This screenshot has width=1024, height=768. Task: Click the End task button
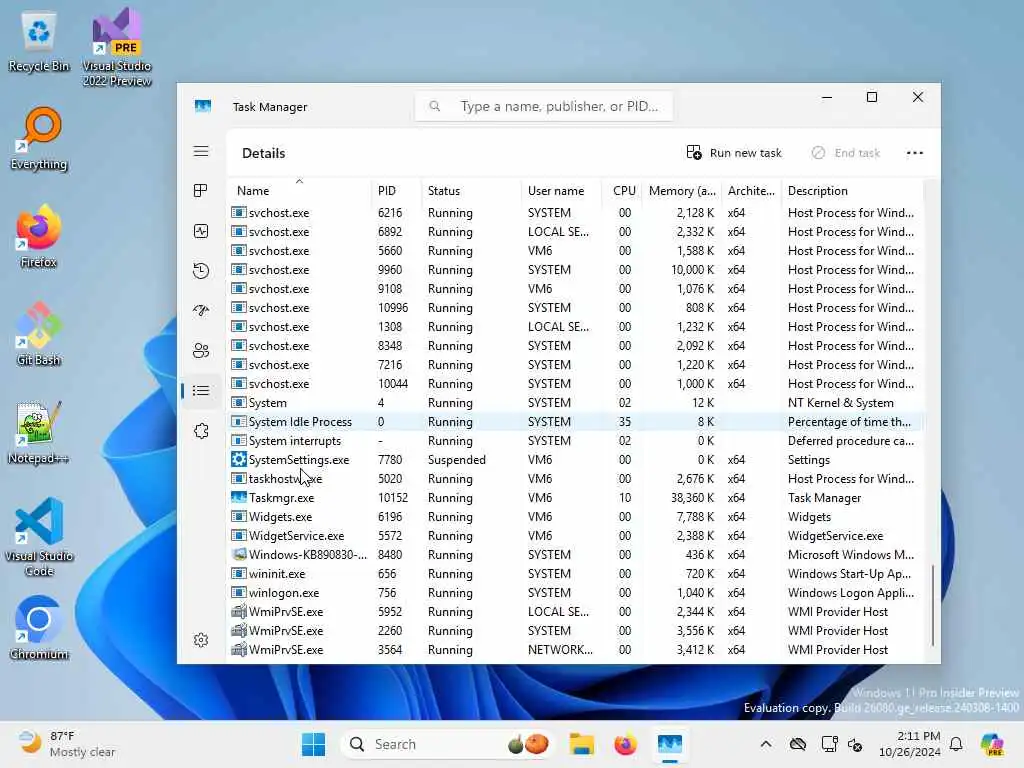846,153
